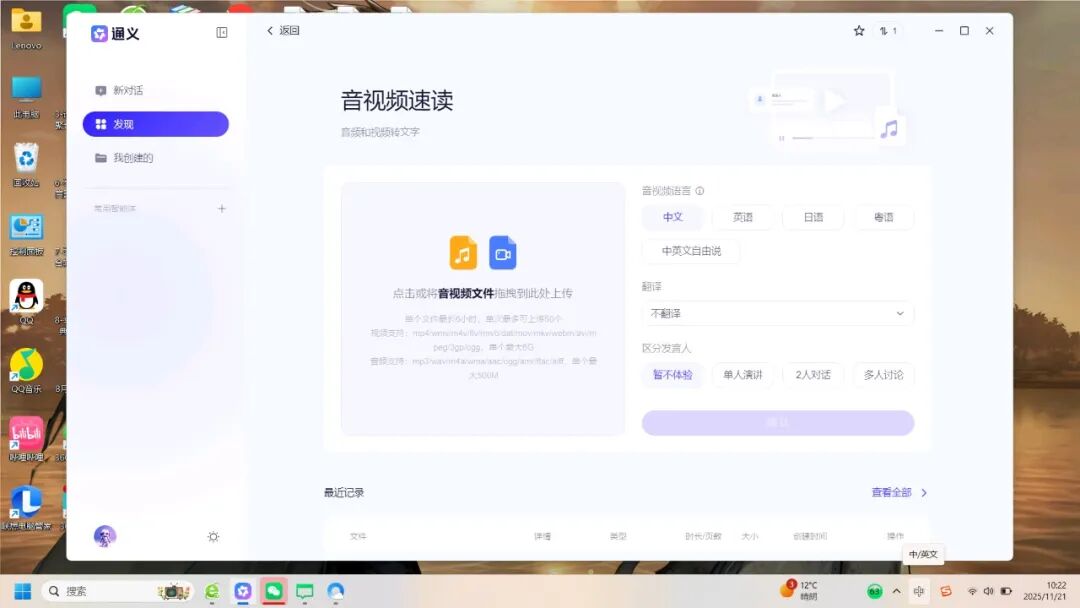Star this page using the favorite icon
Screen dimensions: 1080x608
coord(859,31)
